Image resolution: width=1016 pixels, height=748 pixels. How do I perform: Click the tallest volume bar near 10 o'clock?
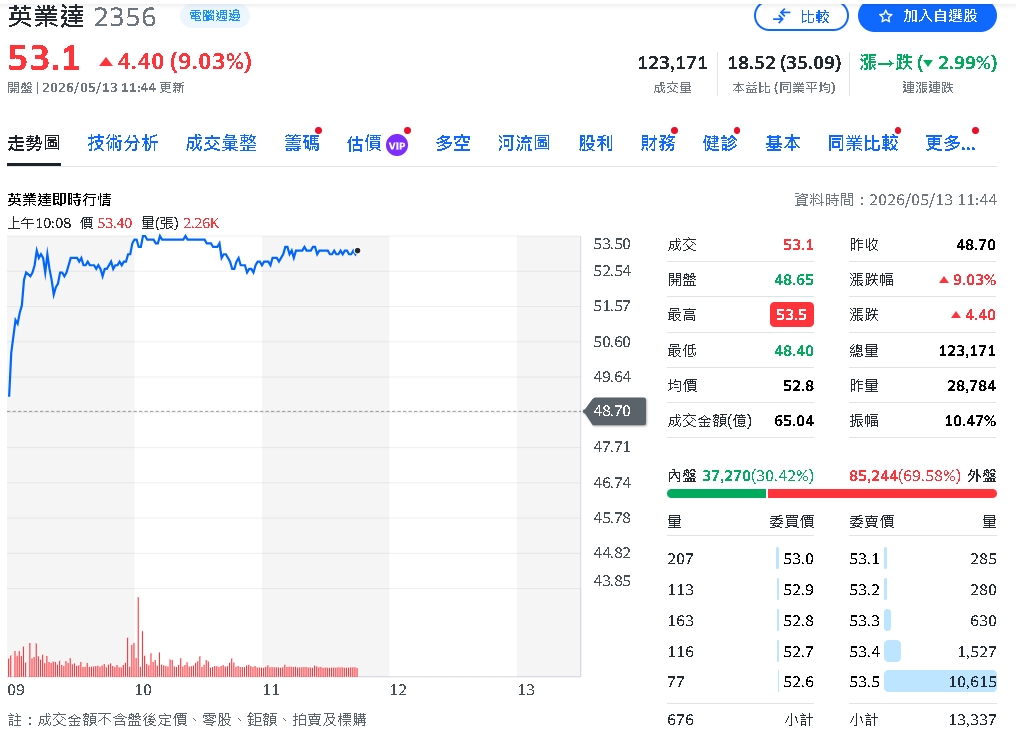(138, 637)
